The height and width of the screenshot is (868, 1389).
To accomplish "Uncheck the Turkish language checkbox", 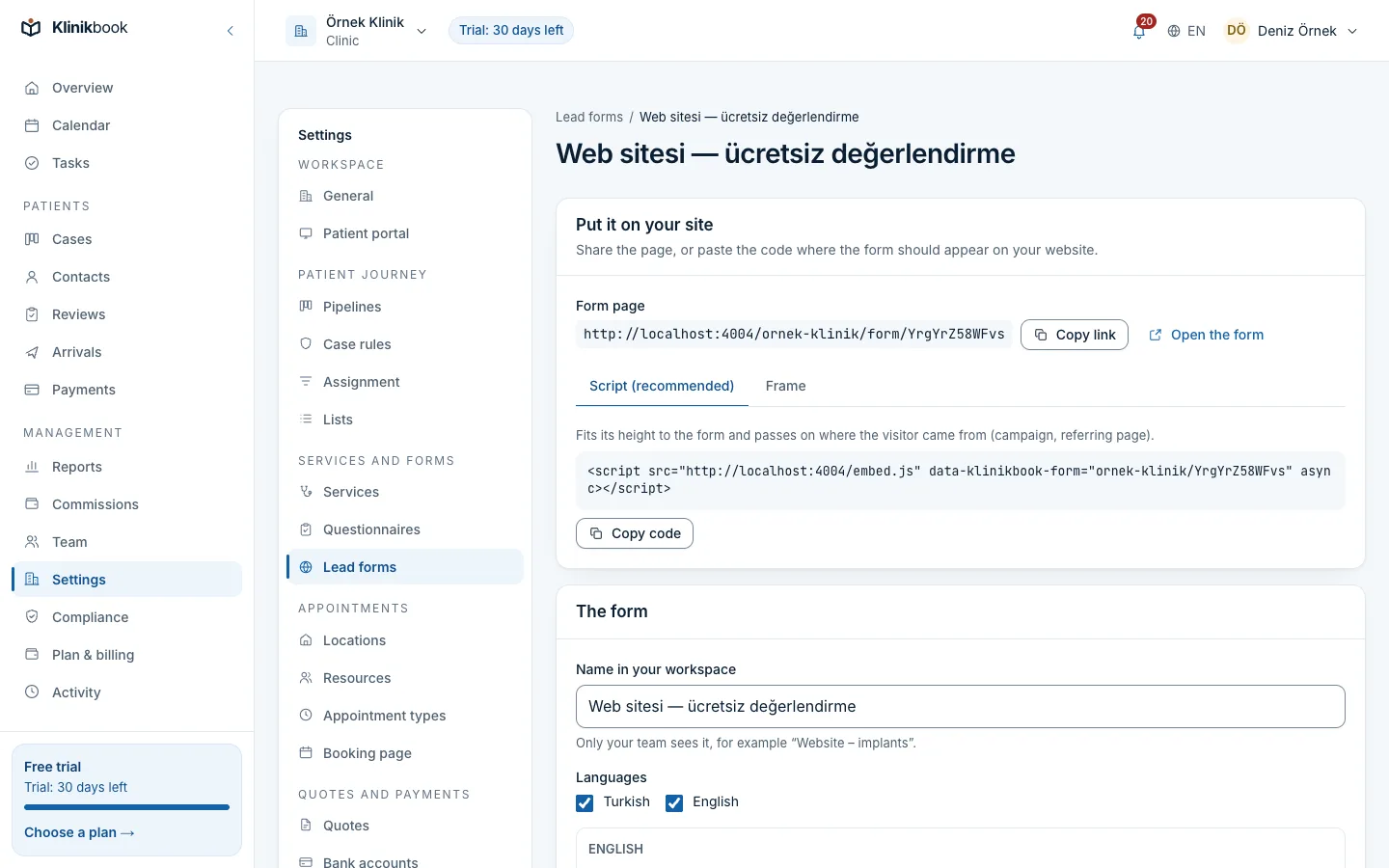I will point(585,802).
